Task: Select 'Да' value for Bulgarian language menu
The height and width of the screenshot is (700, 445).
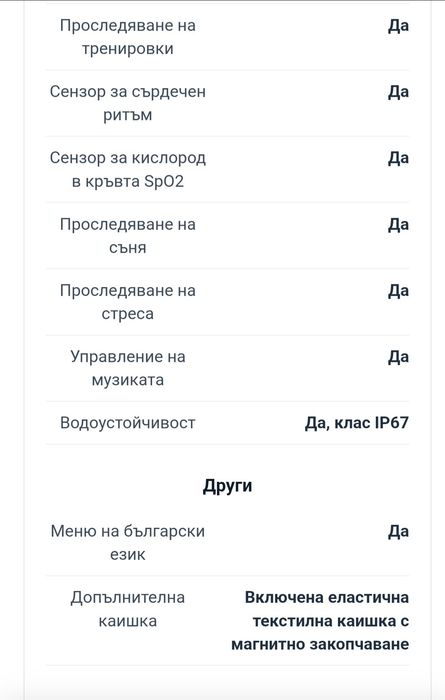Action: 398,531
